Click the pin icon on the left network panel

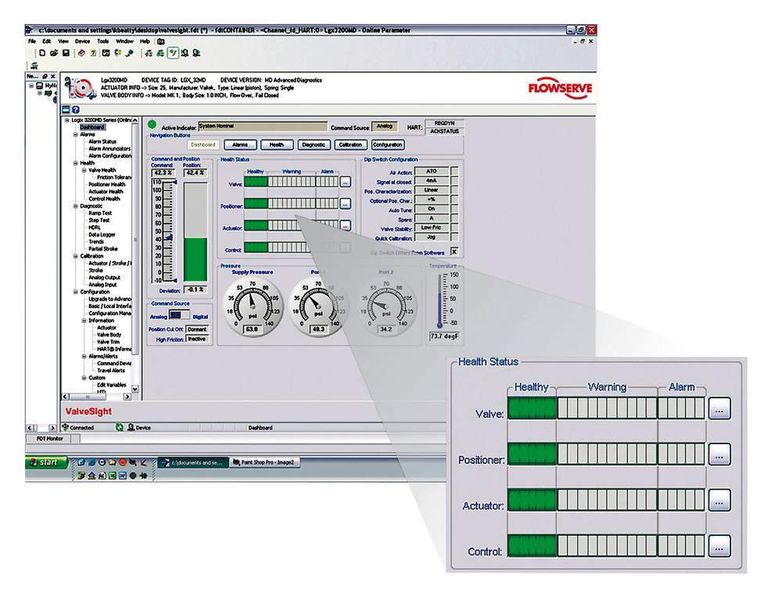[x=45, y=76]
